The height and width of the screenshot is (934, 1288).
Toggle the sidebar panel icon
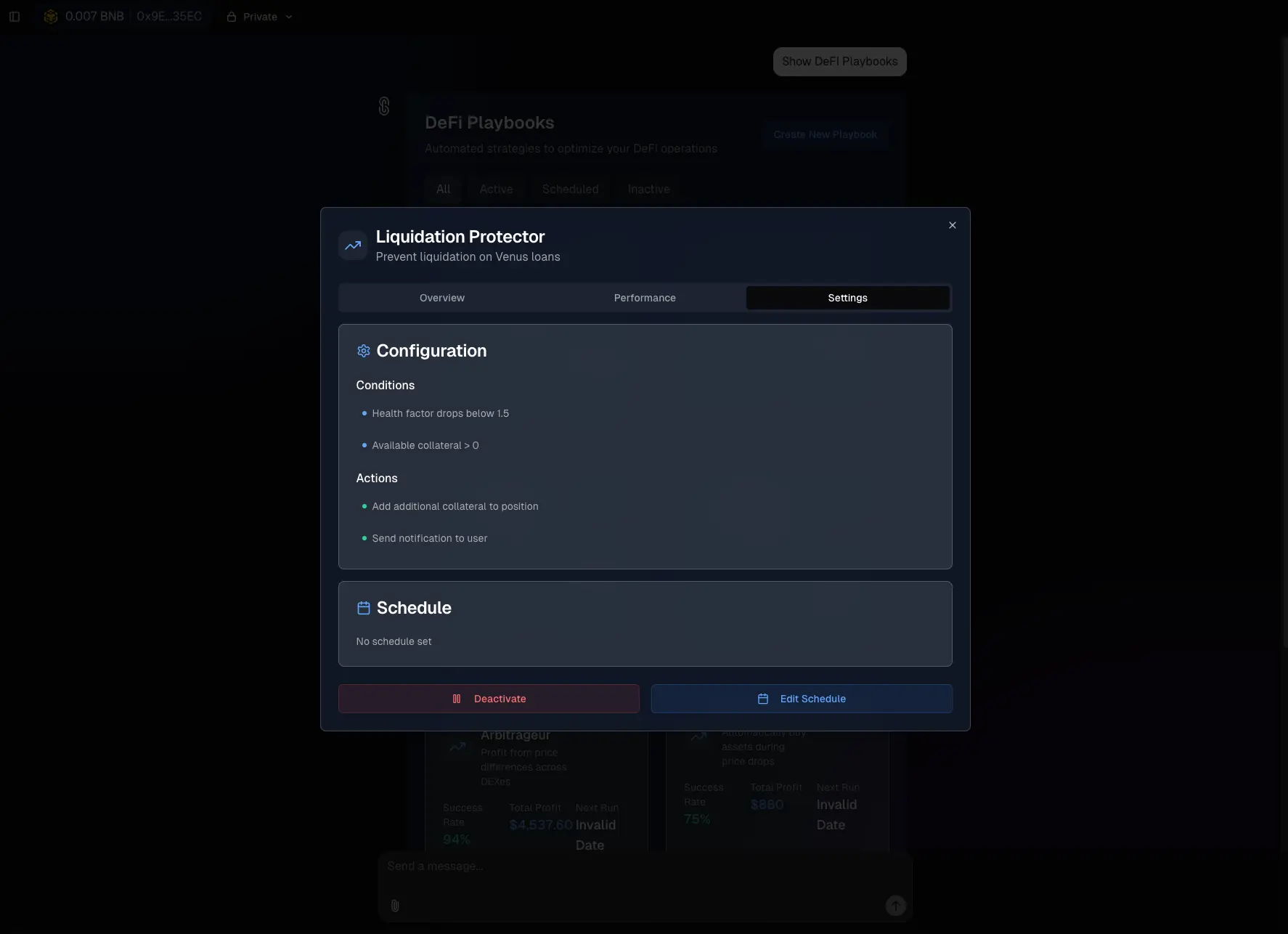coord(15,17)
